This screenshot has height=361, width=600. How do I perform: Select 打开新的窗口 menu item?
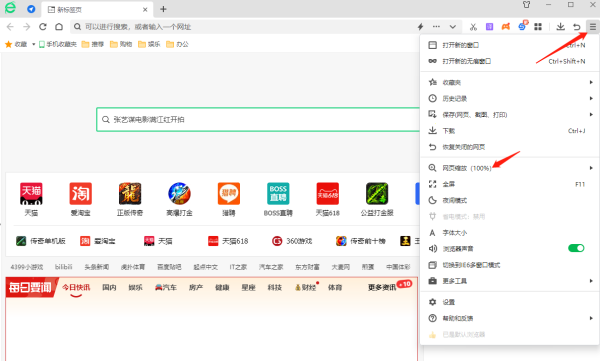[509, 45]
